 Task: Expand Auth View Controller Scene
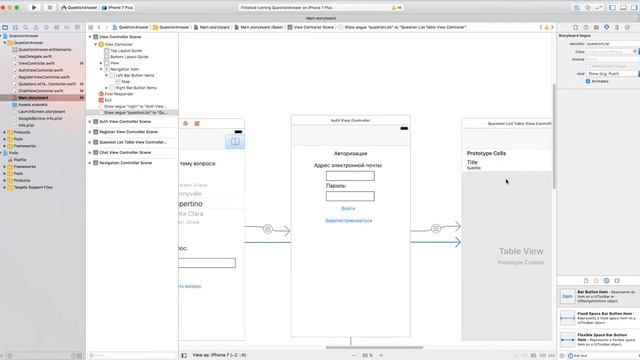pyautogui.click(x=90, y=122)
